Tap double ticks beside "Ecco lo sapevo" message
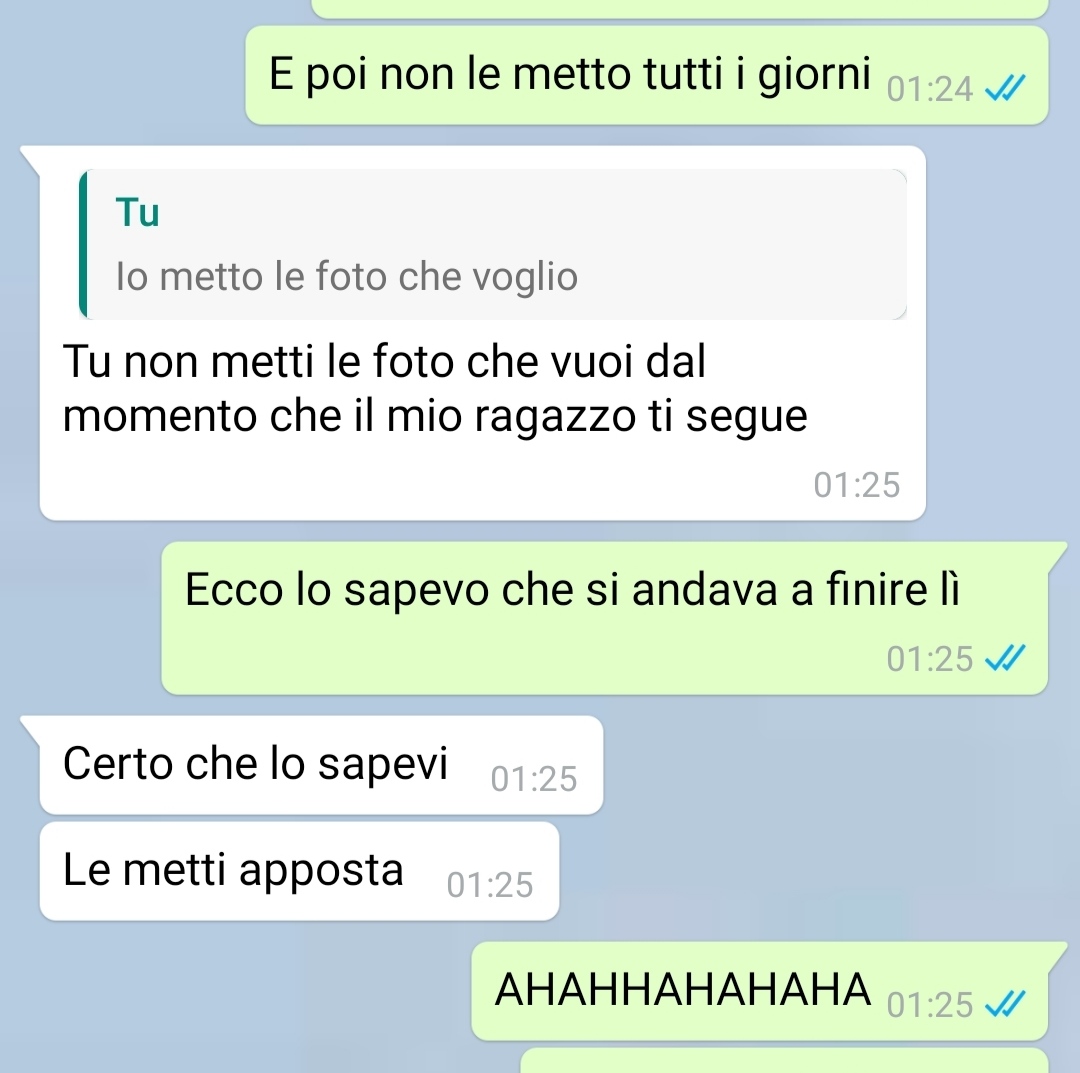The height and width of the screenshot is (1073, 1080). click(1005, 658)
